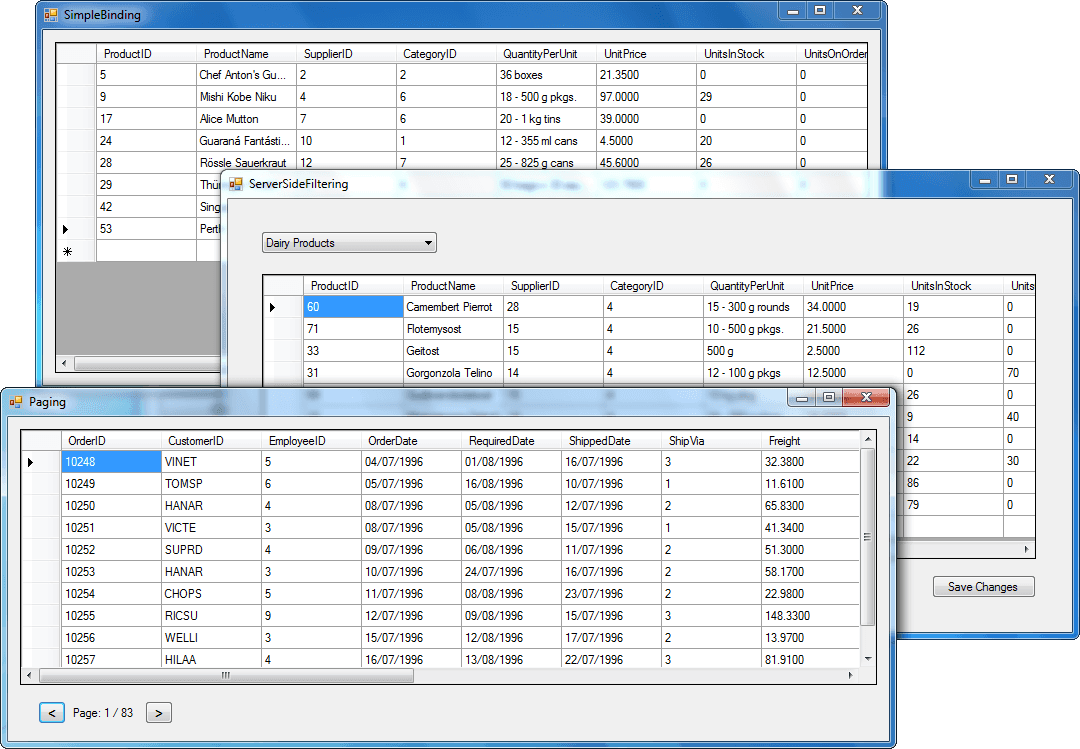Click CategoryID header in ServerSideFiltering grid
The image size is (1080, 749).
pyautogui.click(x=654, y=285)
